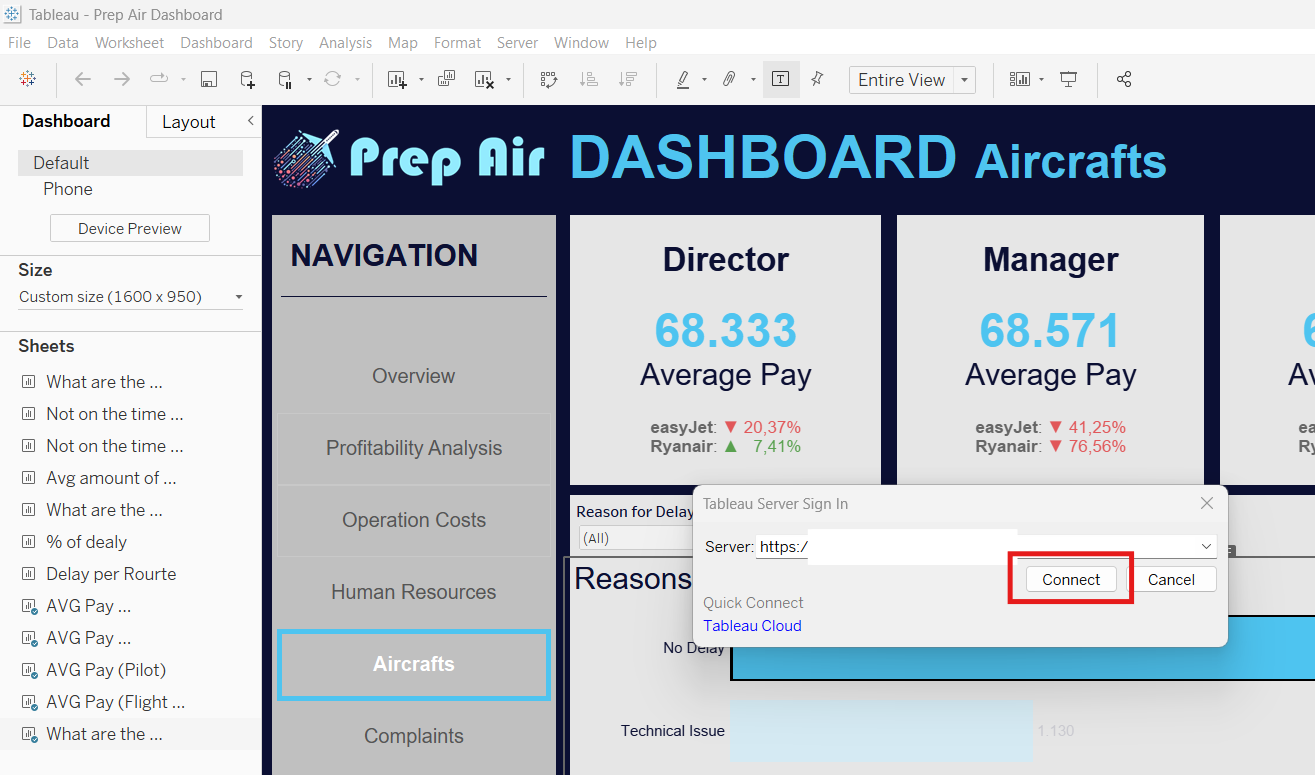1315x775 pixels.
Task: Open the Format menu
Action: coord(457,43)
